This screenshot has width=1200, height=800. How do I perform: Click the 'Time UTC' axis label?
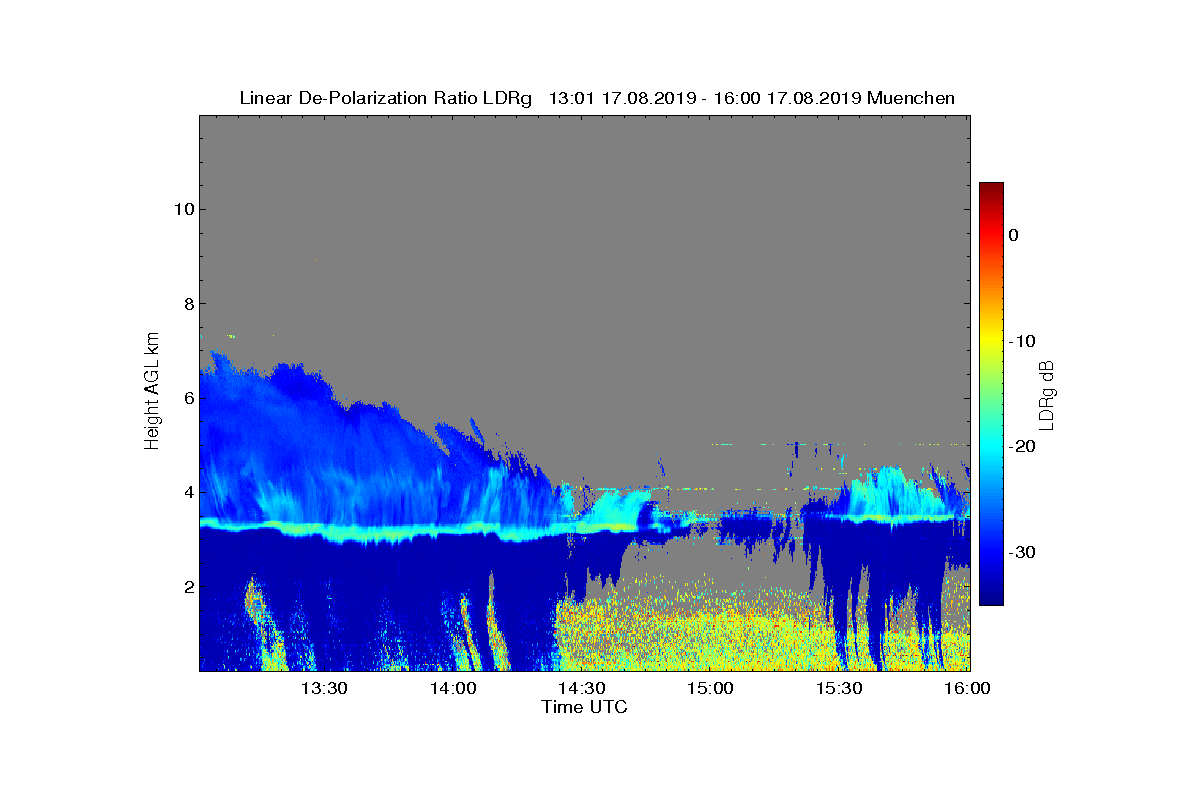click(x=585, y=707)
